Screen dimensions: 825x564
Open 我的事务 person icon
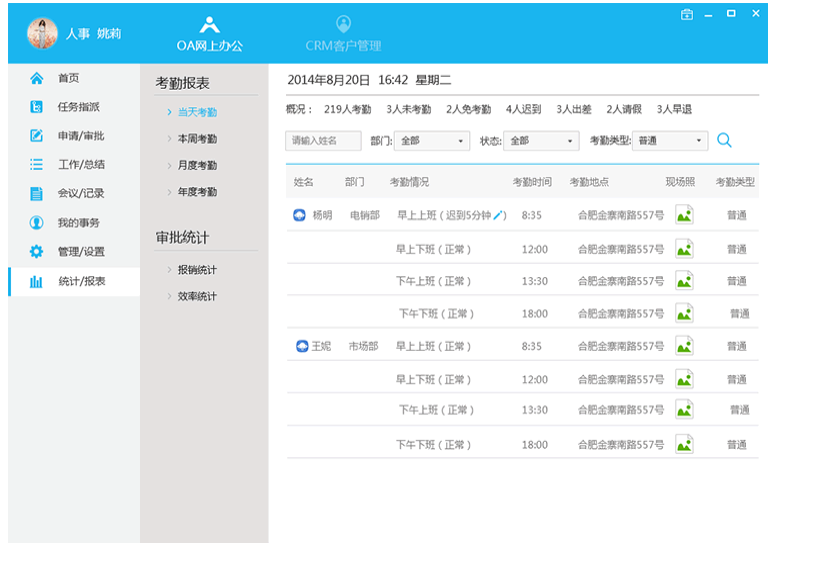(36, 223)
